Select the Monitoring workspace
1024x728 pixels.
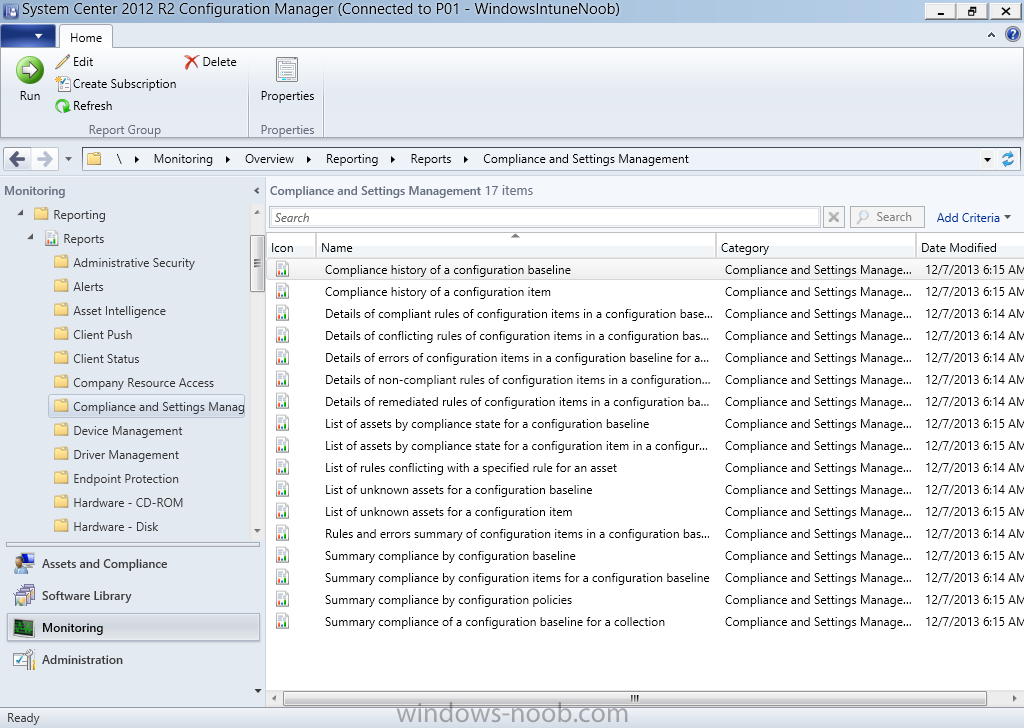133,627
